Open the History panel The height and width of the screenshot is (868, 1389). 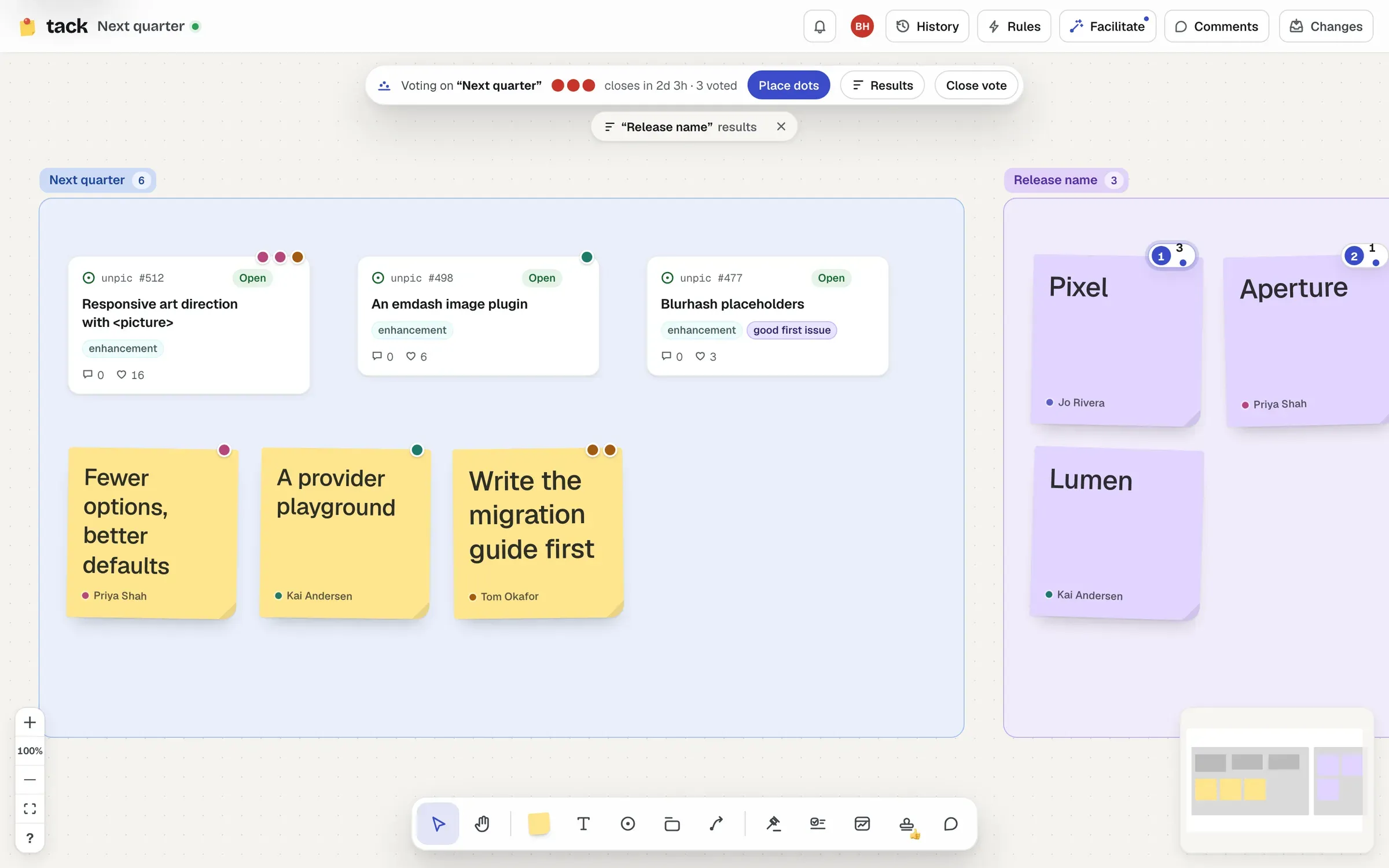click(x=927, y=26)
